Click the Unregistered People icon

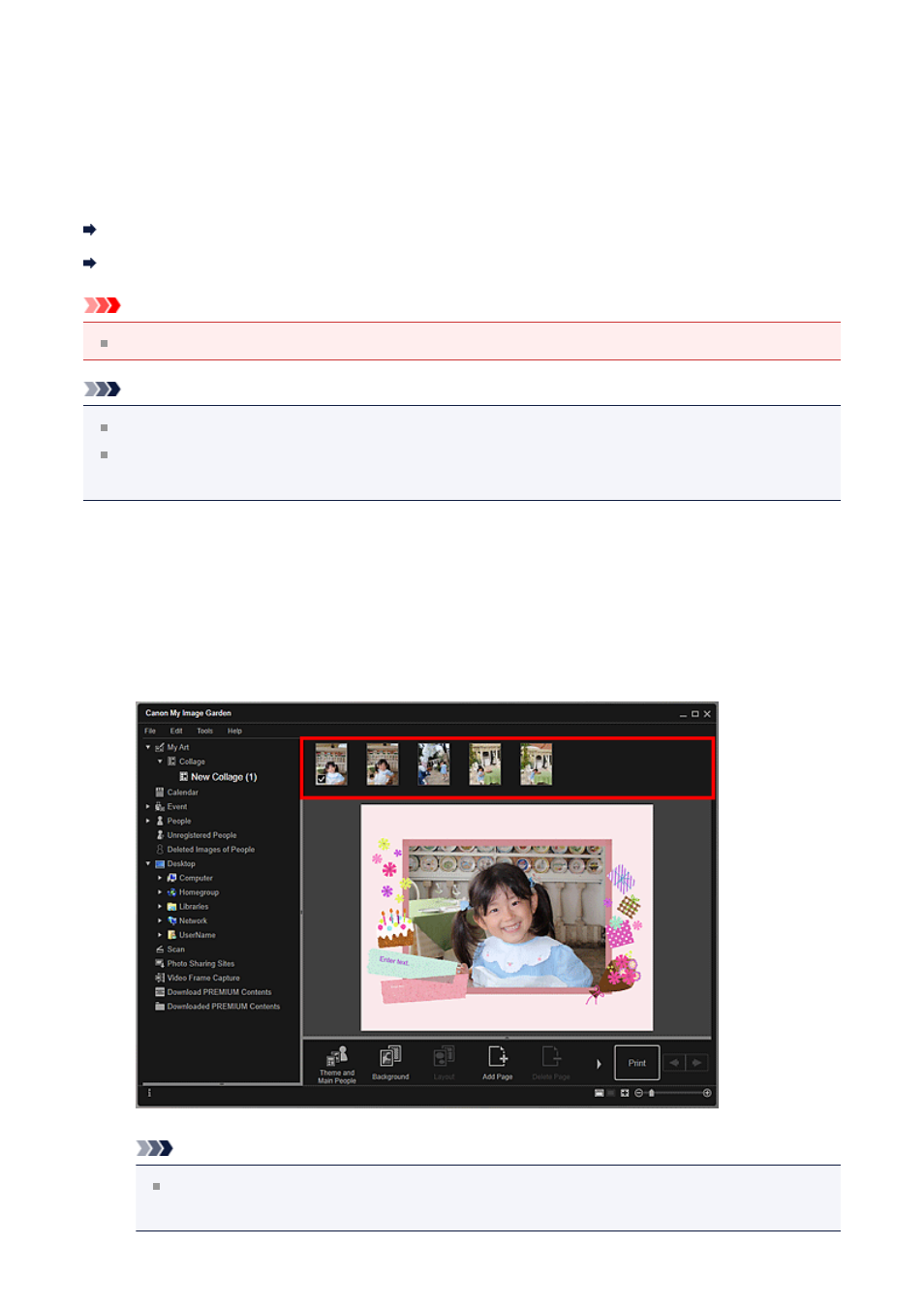pyautogui.click(x=160, y=835)
